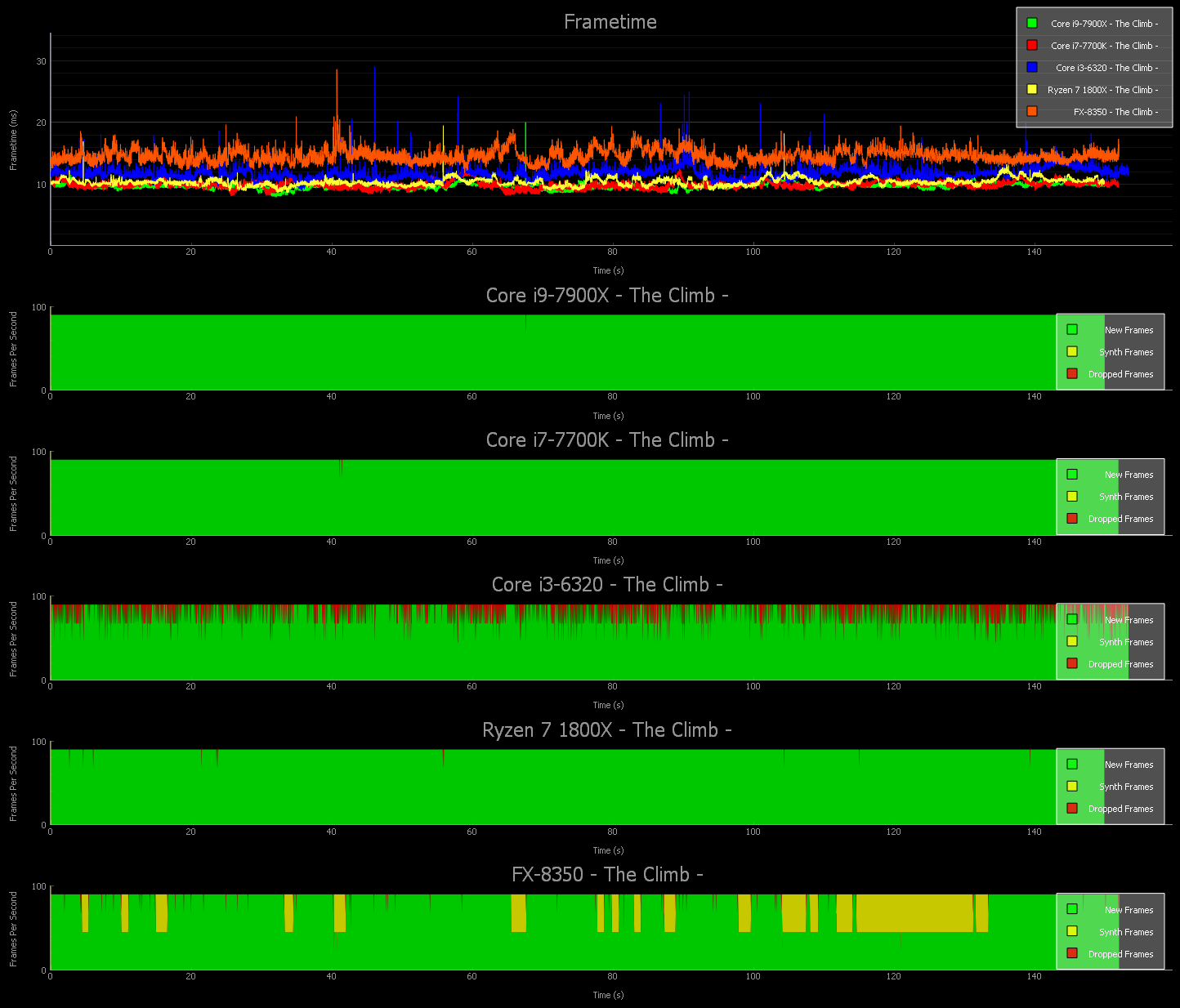1180x1008 pixels.
Task: Click Dropped Frames swatch in FX-8350 chart
Action: (x=1072, y=953)
